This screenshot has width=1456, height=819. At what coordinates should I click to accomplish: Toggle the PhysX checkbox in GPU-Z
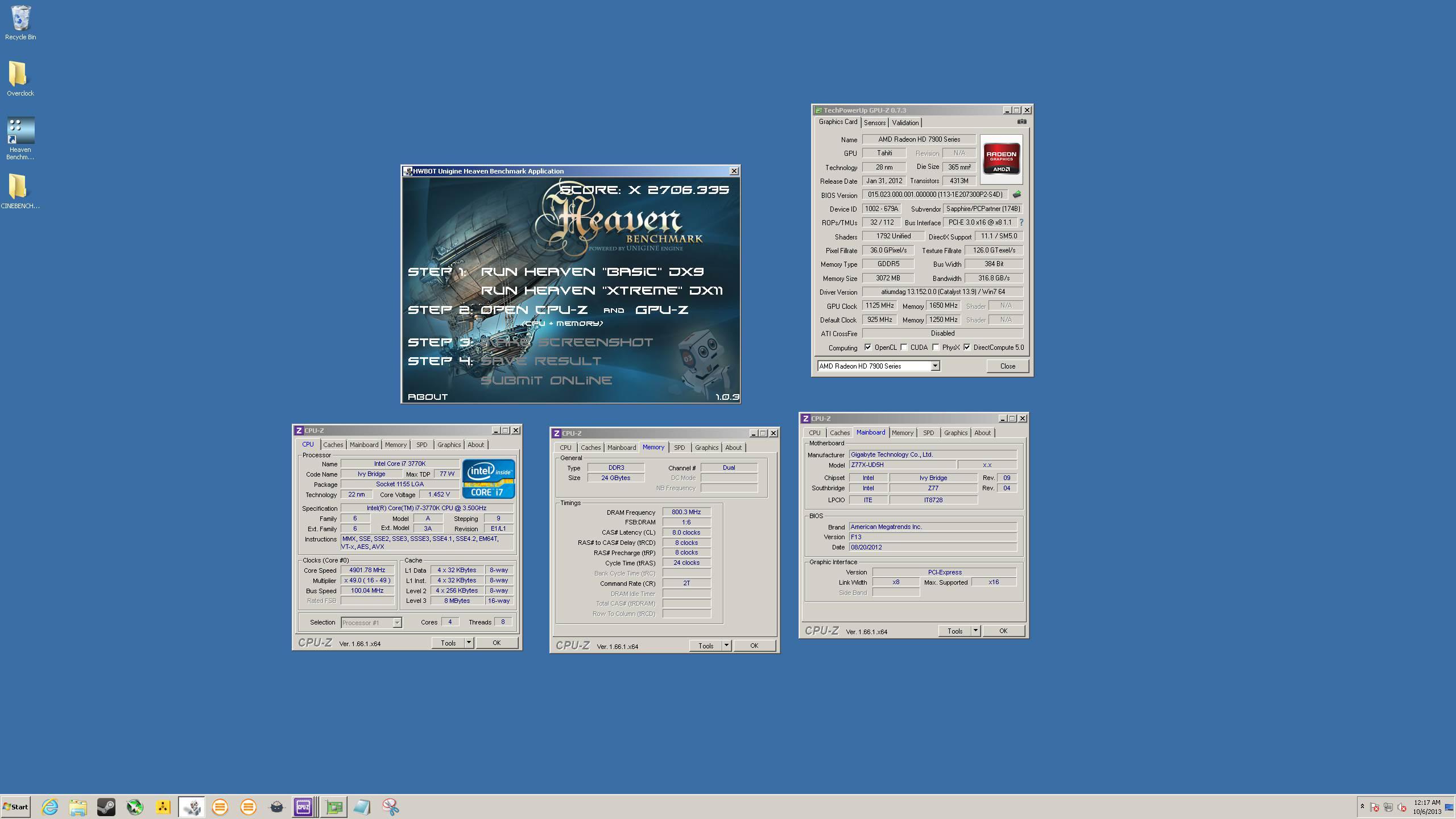[936, 347]
